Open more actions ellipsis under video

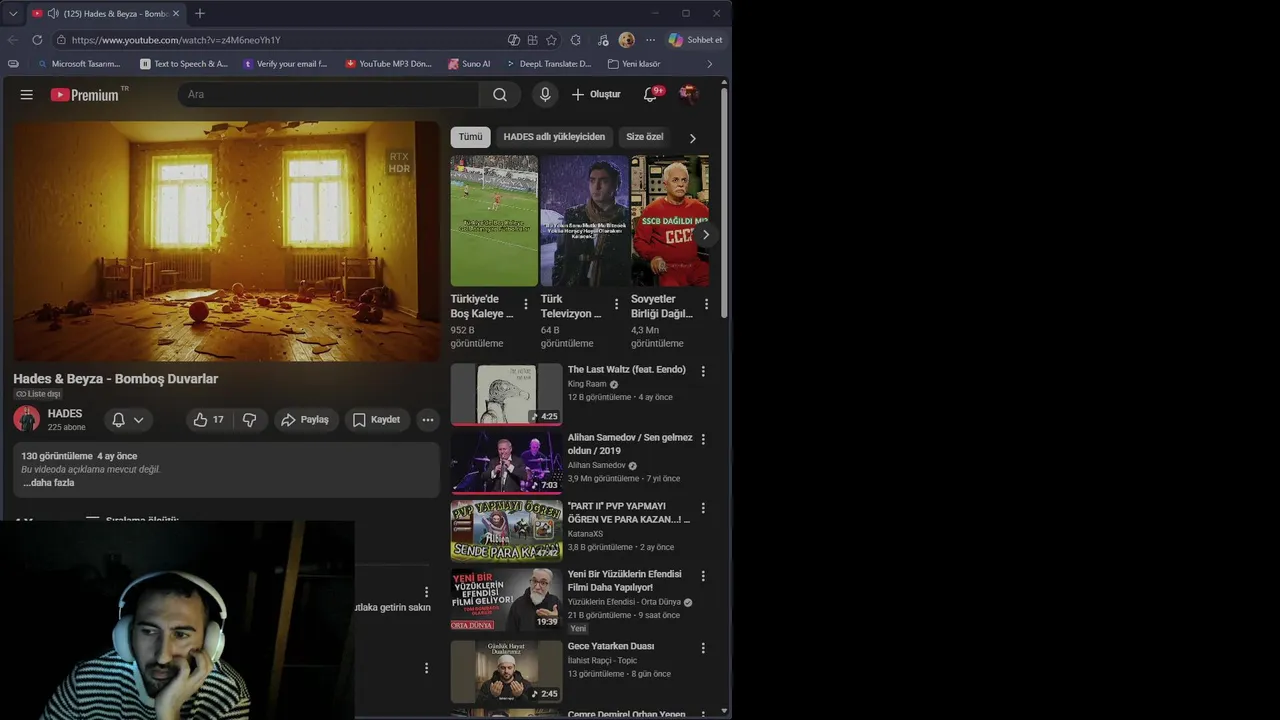coord(427,420)
